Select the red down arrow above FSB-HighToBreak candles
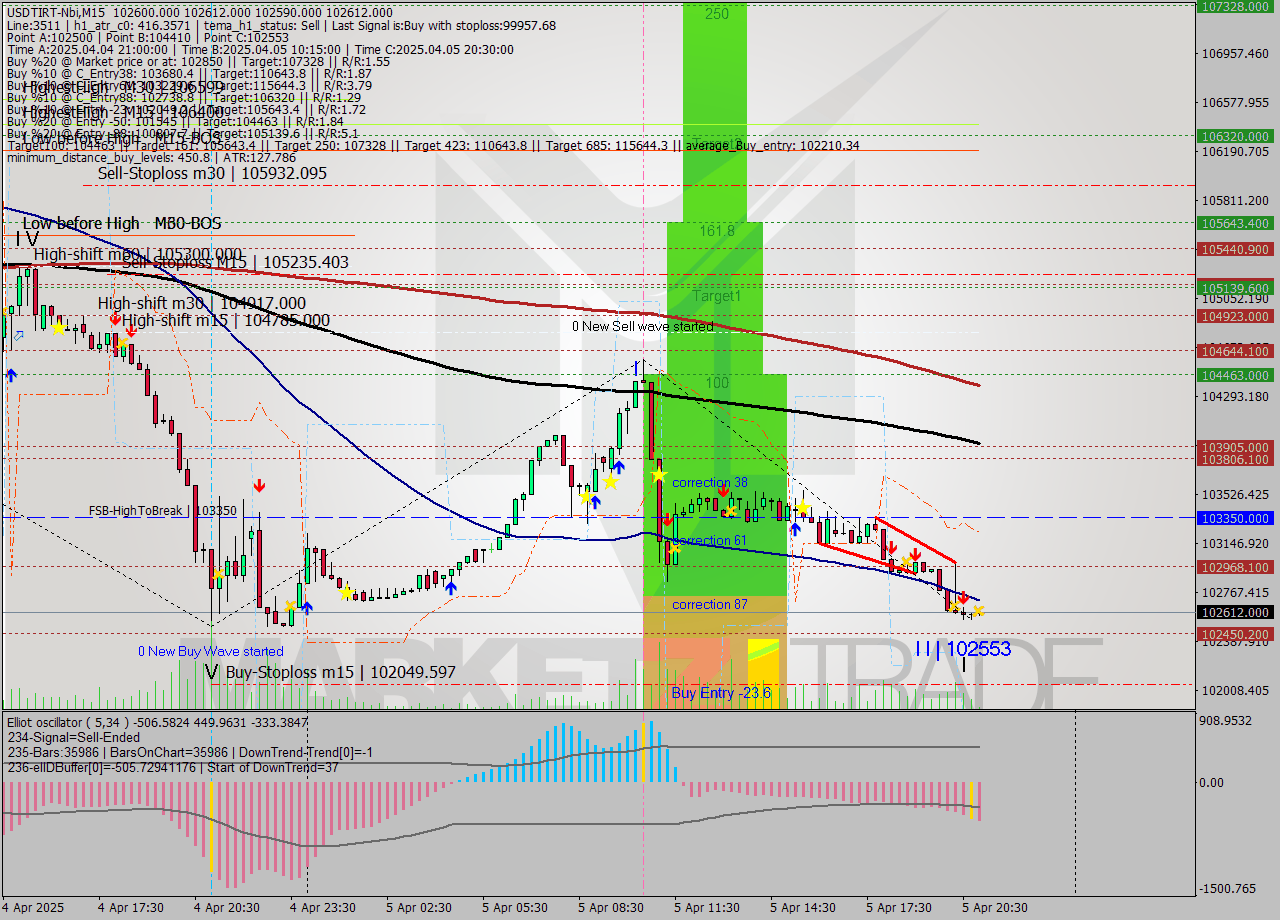1280x920 pixels. [x=260, y=486]
